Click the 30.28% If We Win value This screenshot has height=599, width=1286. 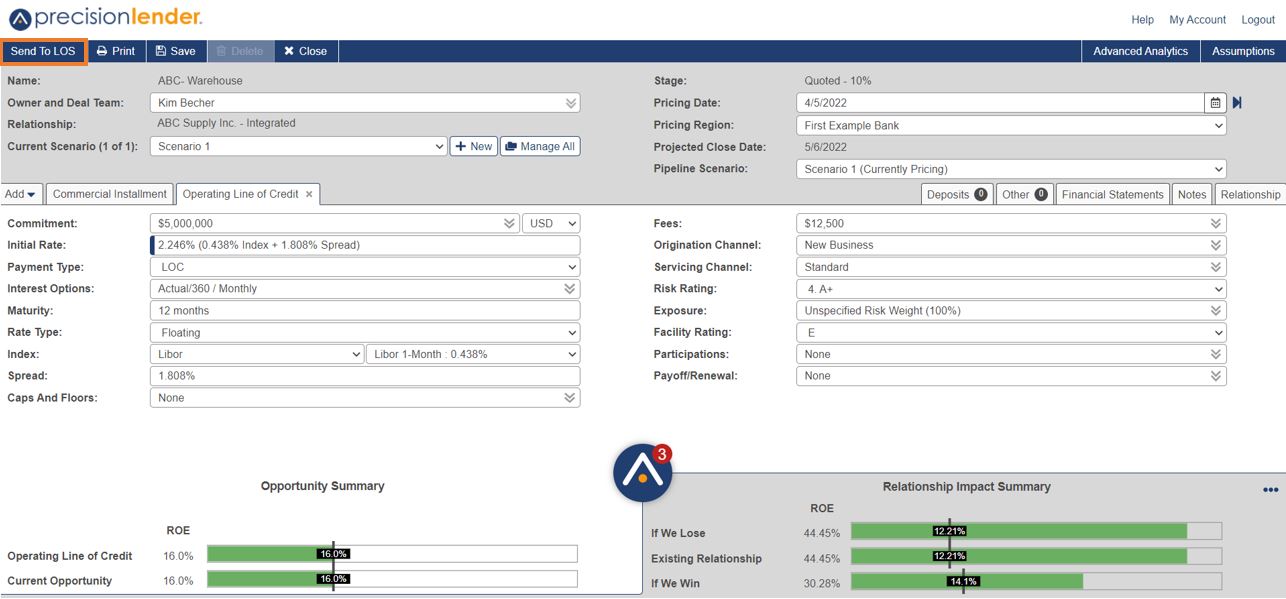click(821, 583)
